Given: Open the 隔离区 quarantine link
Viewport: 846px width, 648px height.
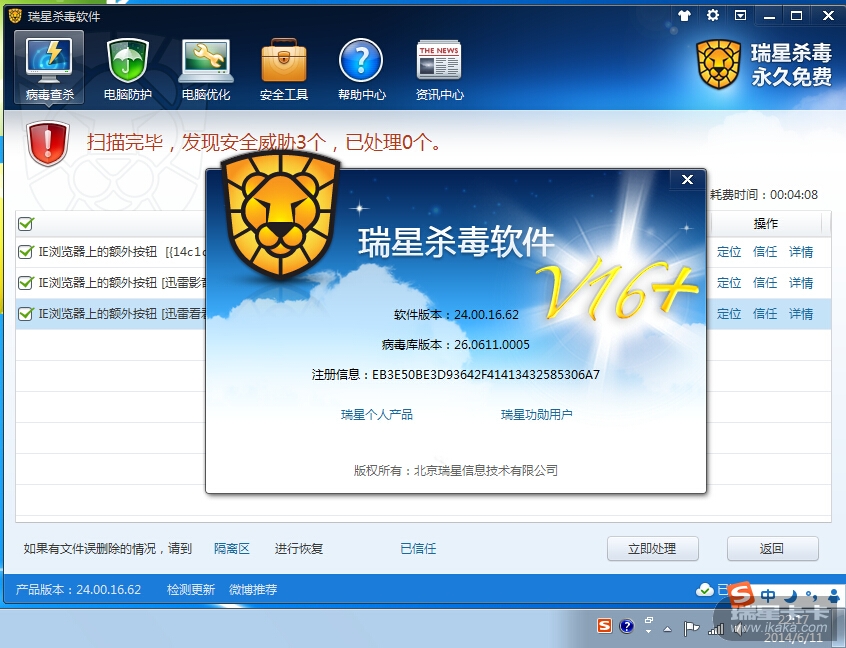Looking at the screenshot, I should point(231,549).
